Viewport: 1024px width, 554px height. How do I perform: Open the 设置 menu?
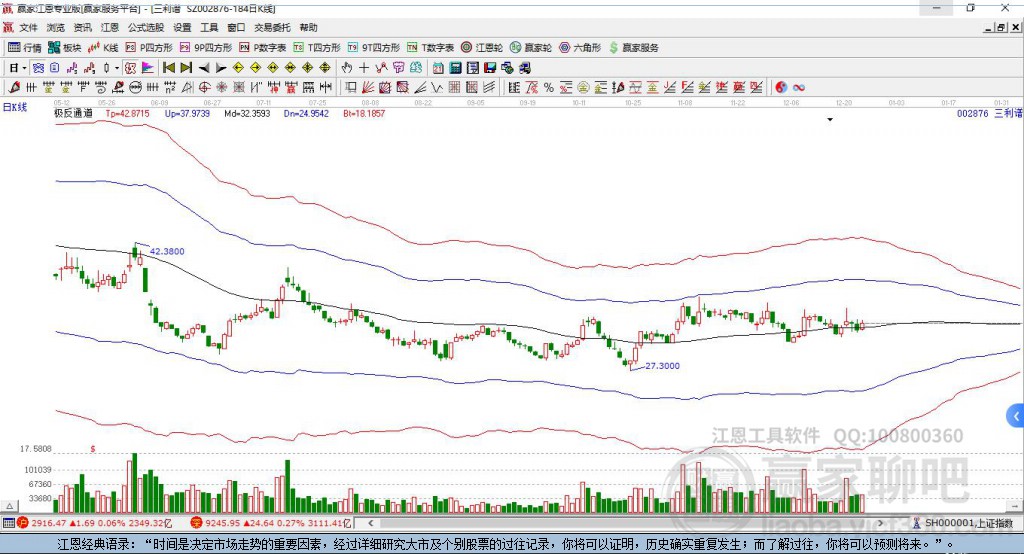click(182, 27)
